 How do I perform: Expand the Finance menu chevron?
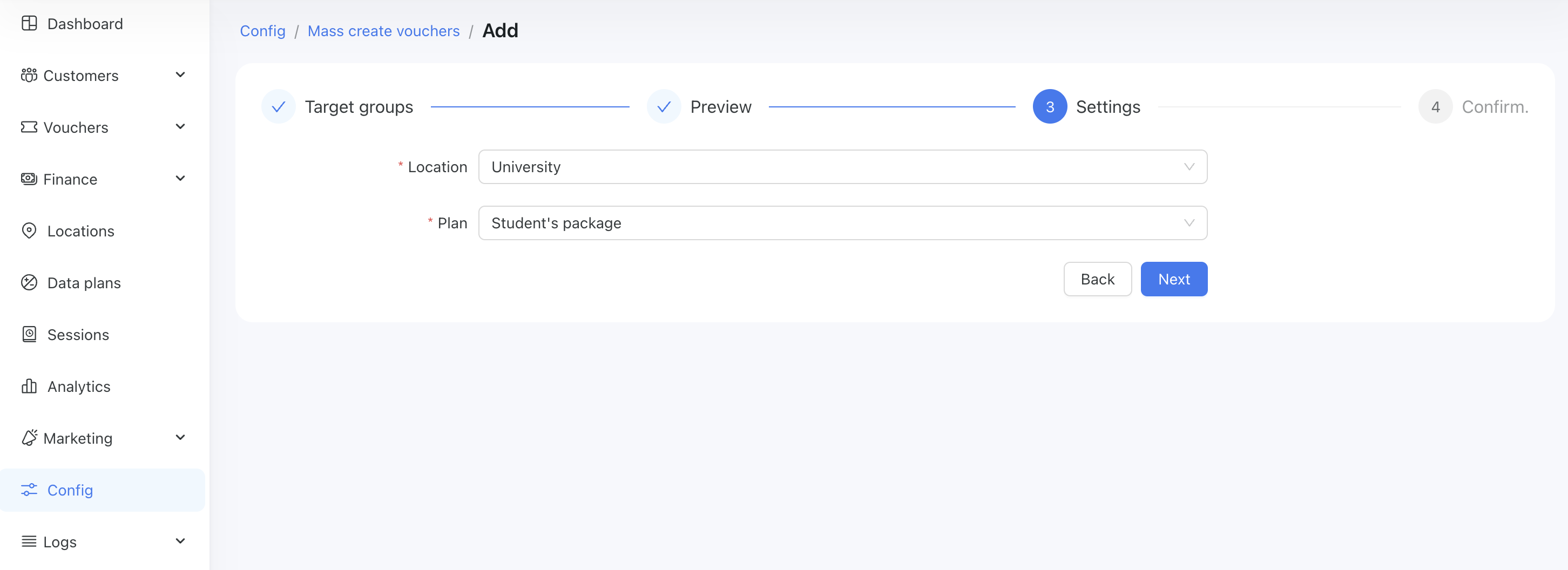point(180,178)
